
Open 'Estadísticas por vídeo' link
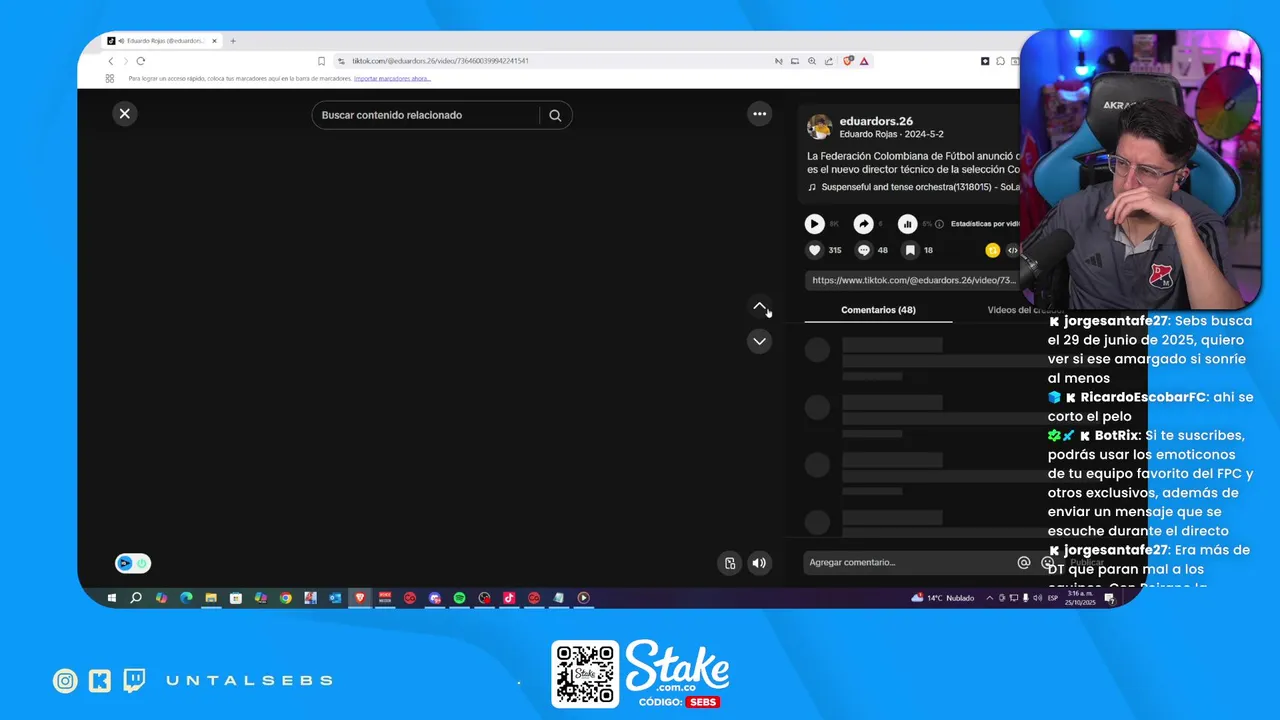985,224
